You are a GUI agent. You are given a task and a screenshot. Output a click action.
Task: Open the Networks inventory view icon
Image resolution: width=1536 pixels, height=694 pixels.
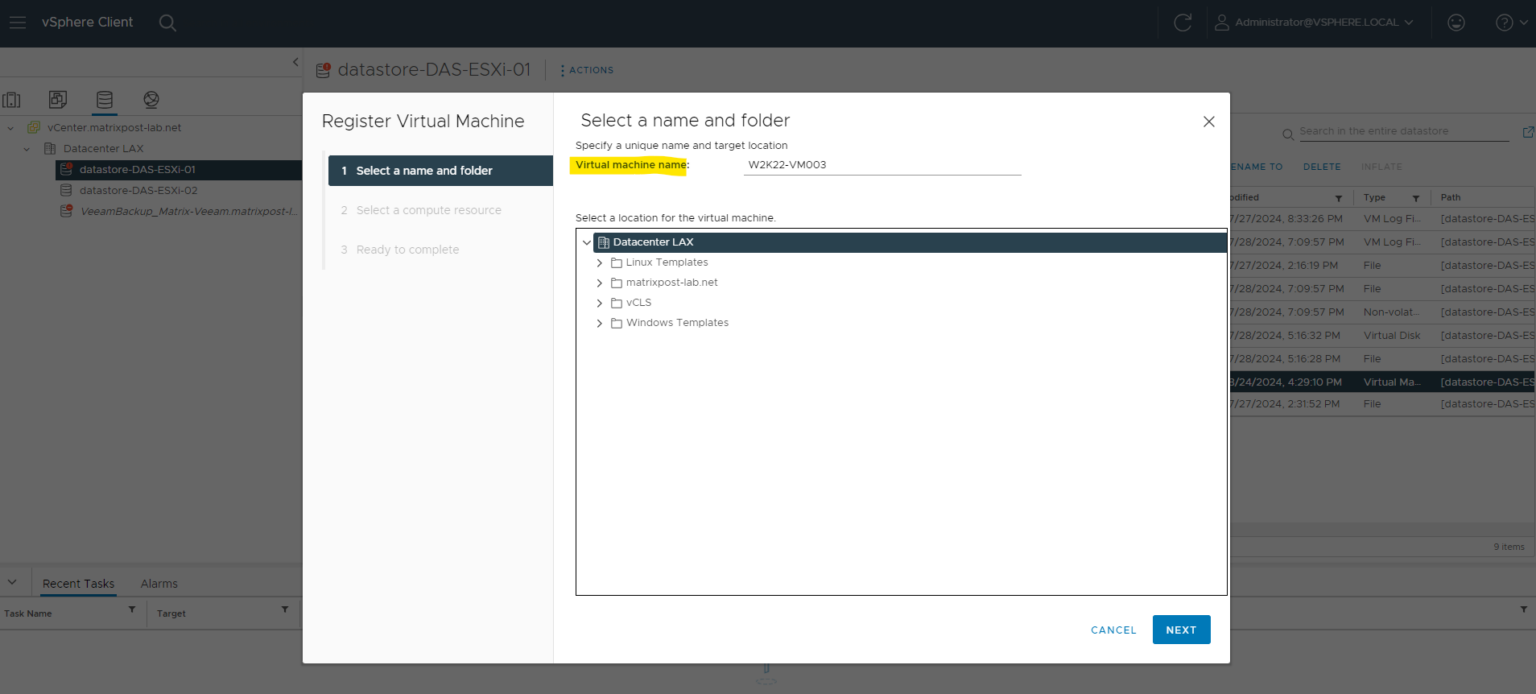click(151, 99)
